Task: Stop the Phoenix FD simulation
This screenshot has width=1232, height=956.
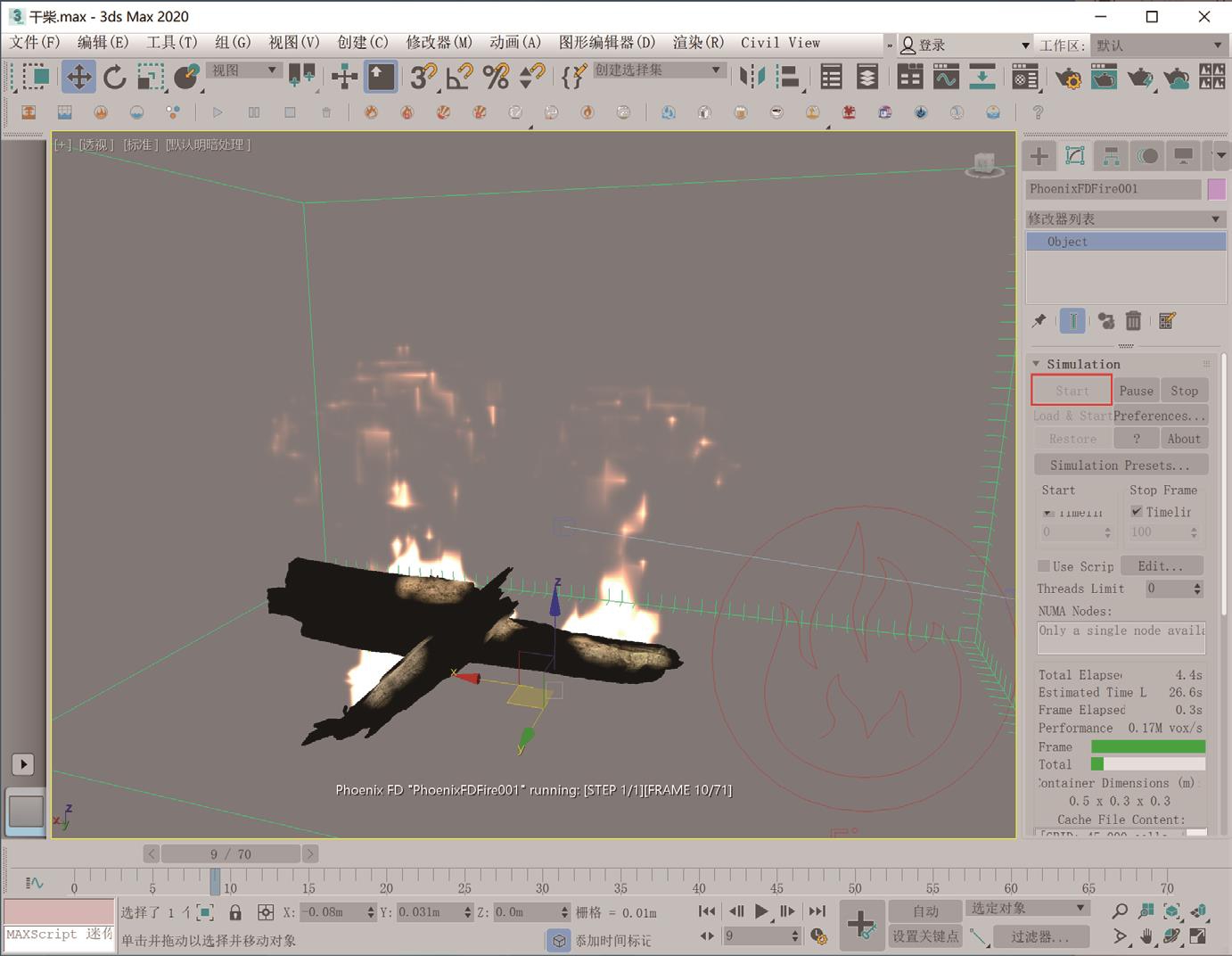Action: point(1184,391)
